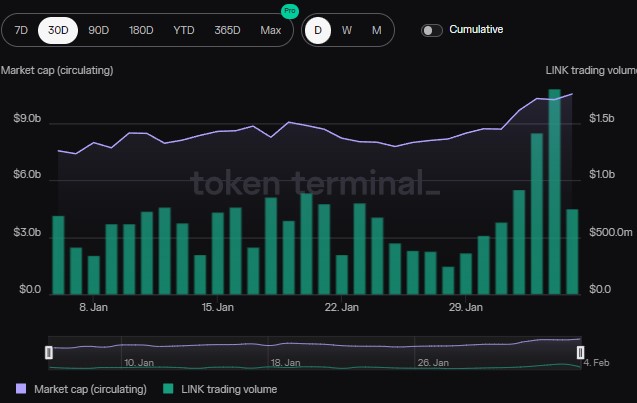Click the $1.0b right axis label
The image size is (637, 403).
tap(602, 175)
